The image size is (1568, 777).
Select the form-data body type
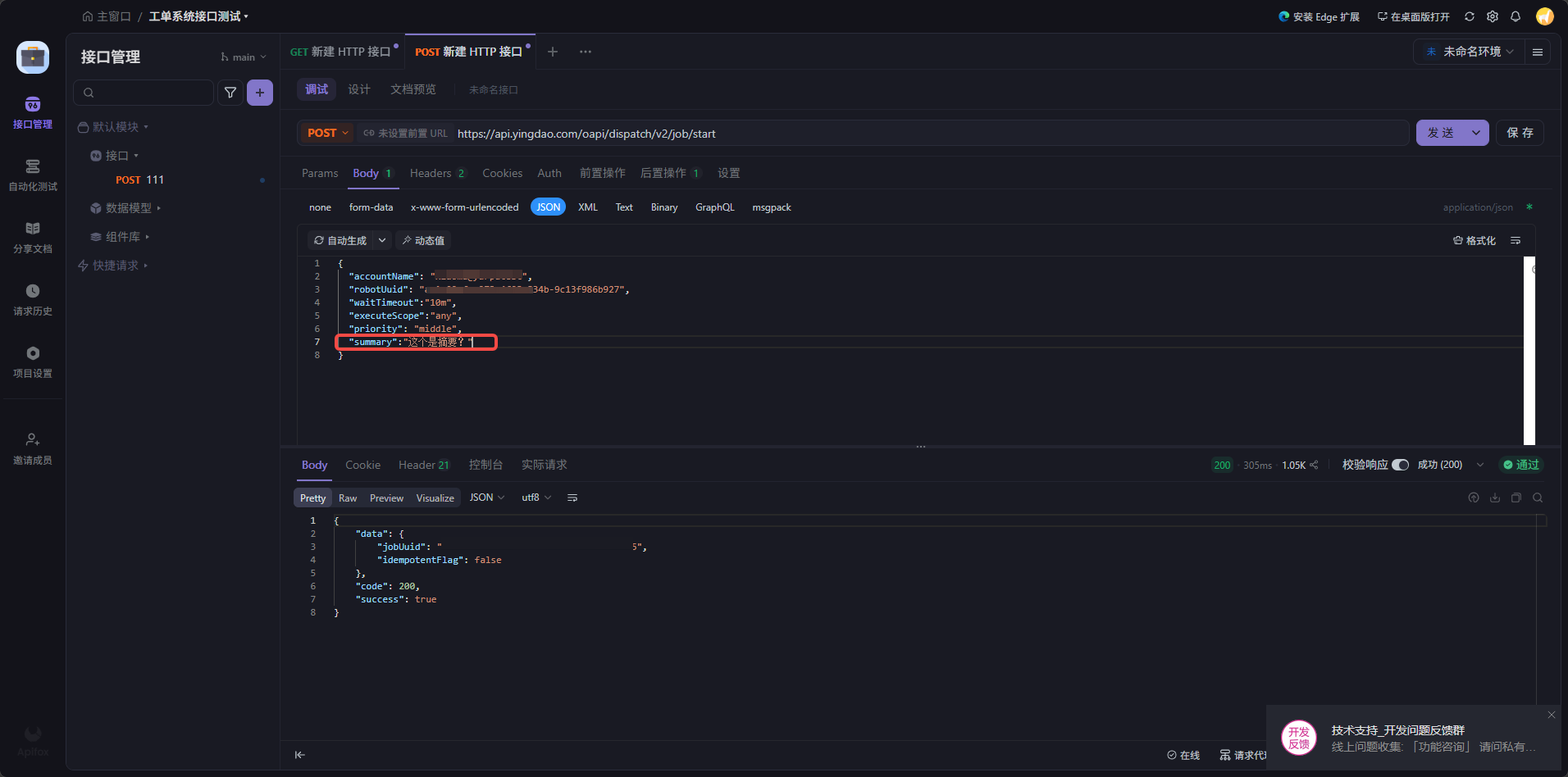coord(371,207)
